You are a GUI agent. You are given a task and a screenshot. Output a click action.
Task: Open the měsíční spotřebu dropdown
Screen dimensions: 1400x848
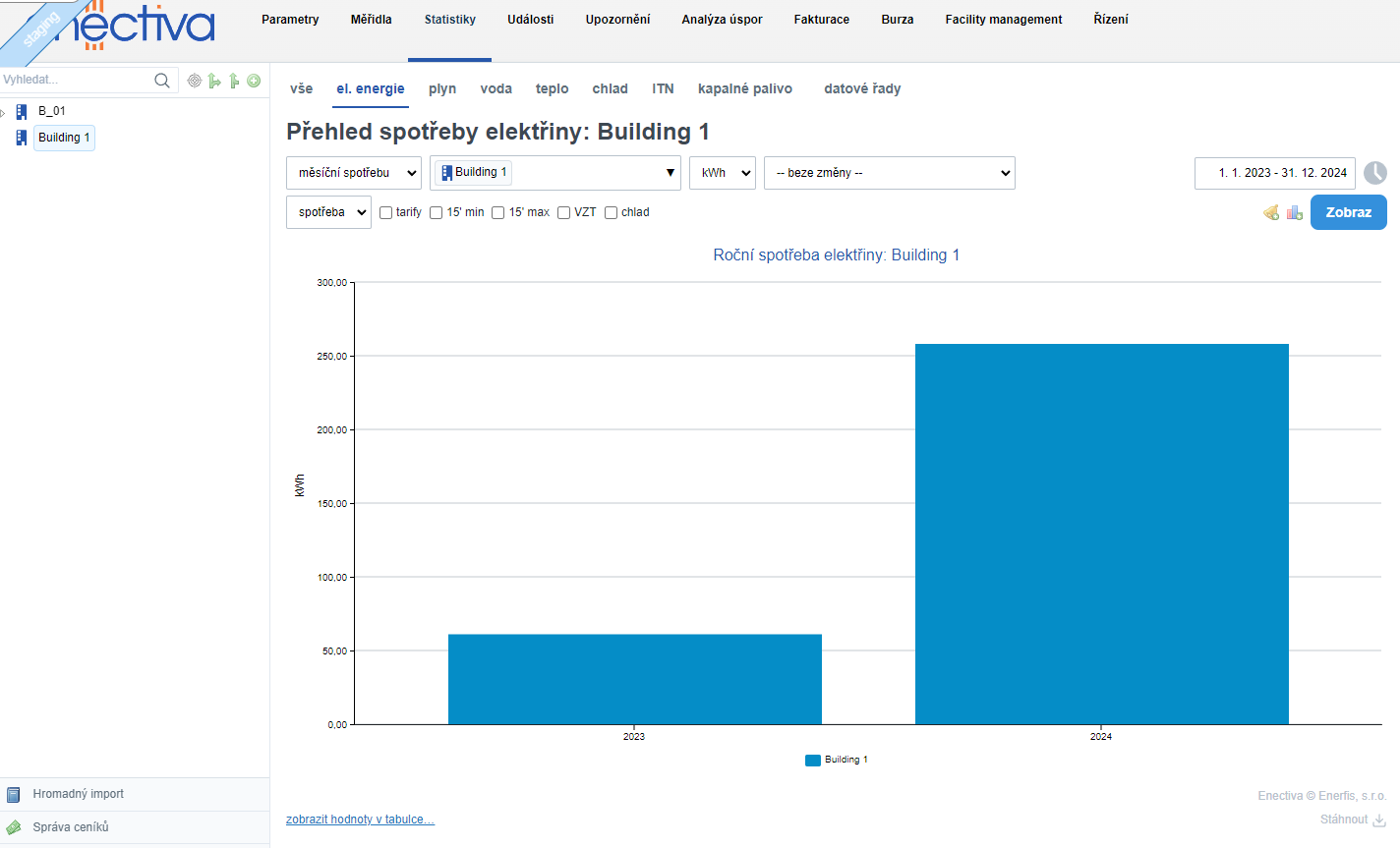[x=354, y=173]
